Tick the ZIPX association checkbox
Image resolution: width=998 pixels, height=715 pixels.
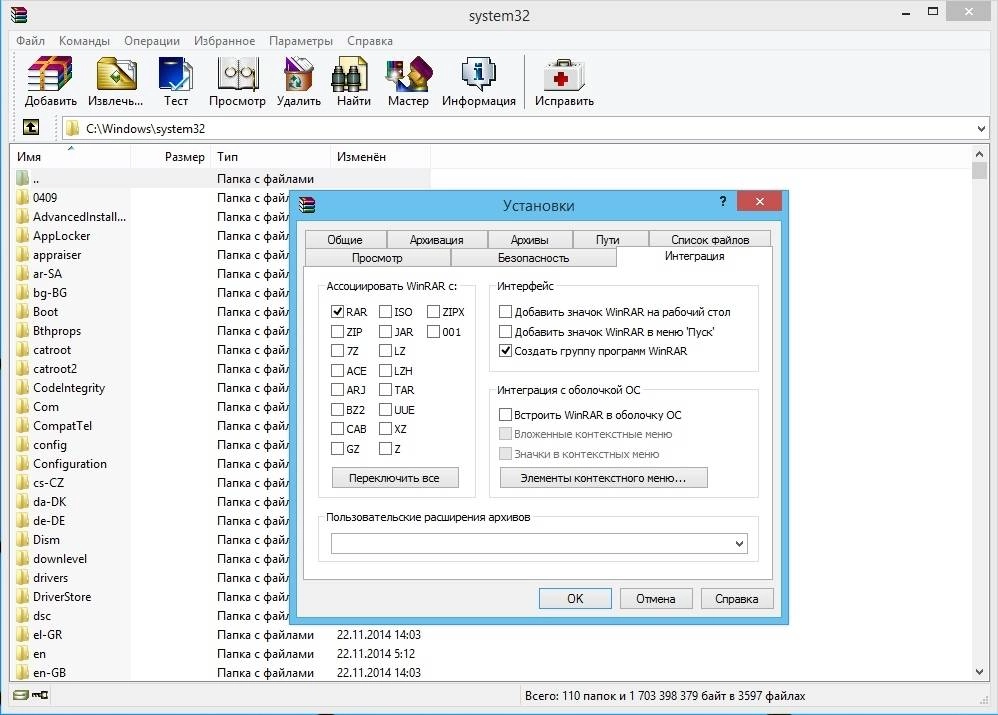pyautogui.click(x=433, y=312)
